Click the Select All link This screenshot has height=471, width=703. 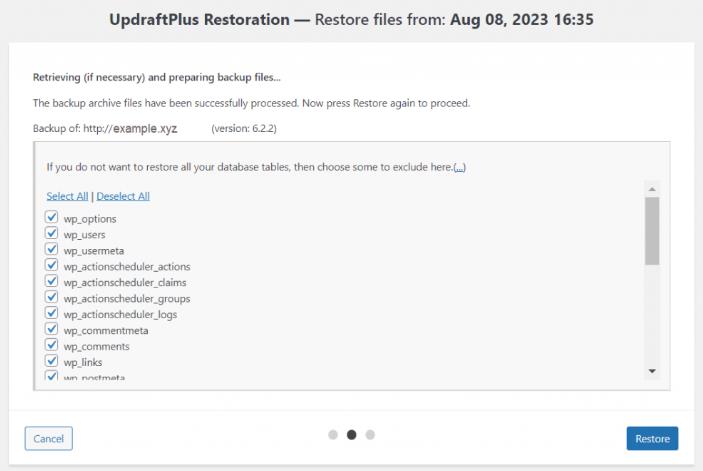click(x=67, y=196)
